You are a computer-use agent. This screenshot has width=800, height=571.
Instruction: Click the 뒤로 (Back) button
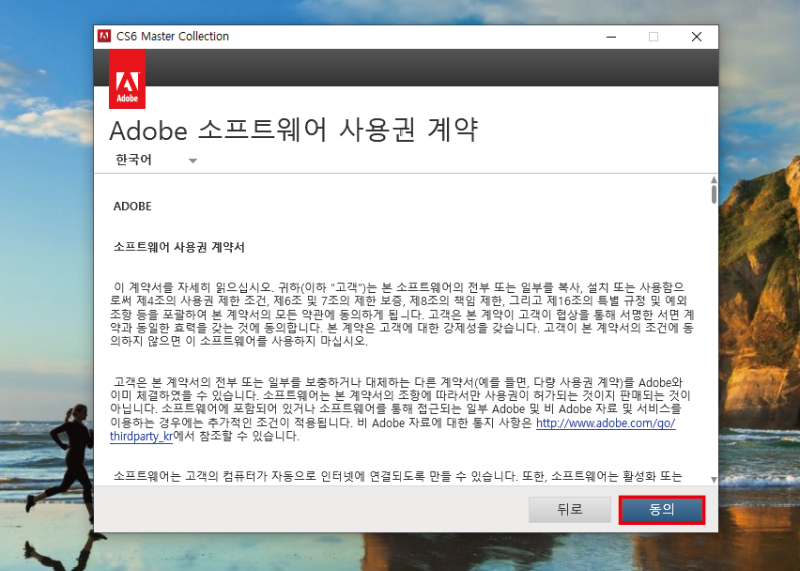(569, 509)
